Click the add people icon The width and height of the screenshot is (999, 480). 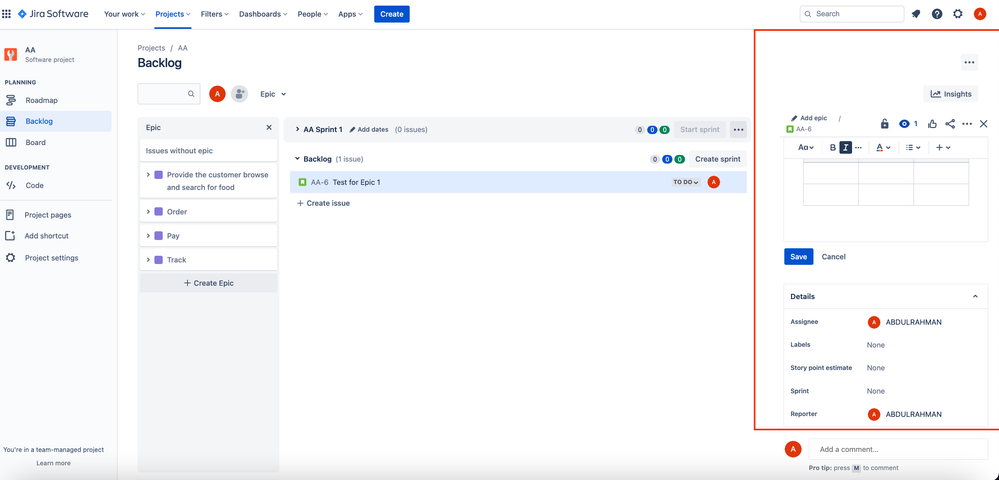click(x=240, y=94)
